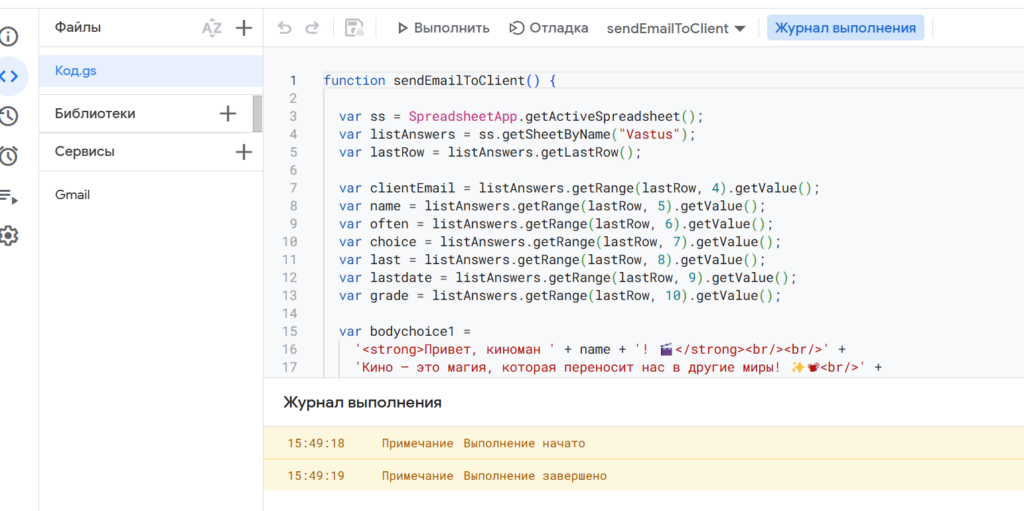
Task: Open project history clock icon in sidebar
Action: (8, 116)
